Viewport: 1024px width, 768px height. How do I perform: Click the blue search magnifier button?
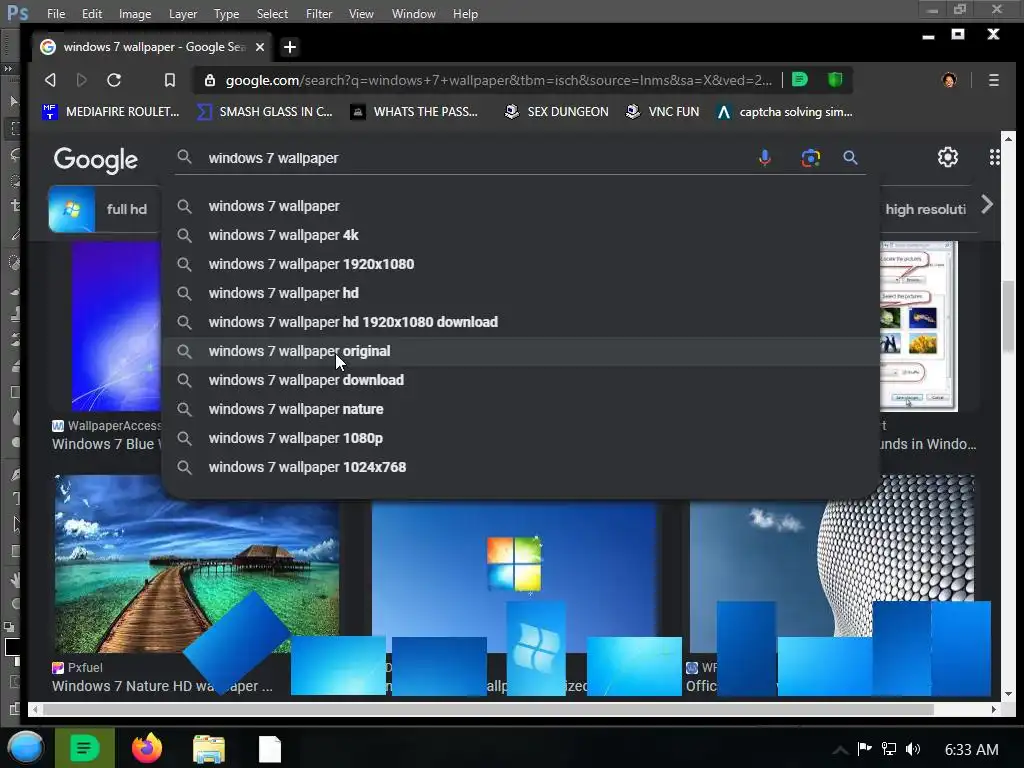pos(850,157)
